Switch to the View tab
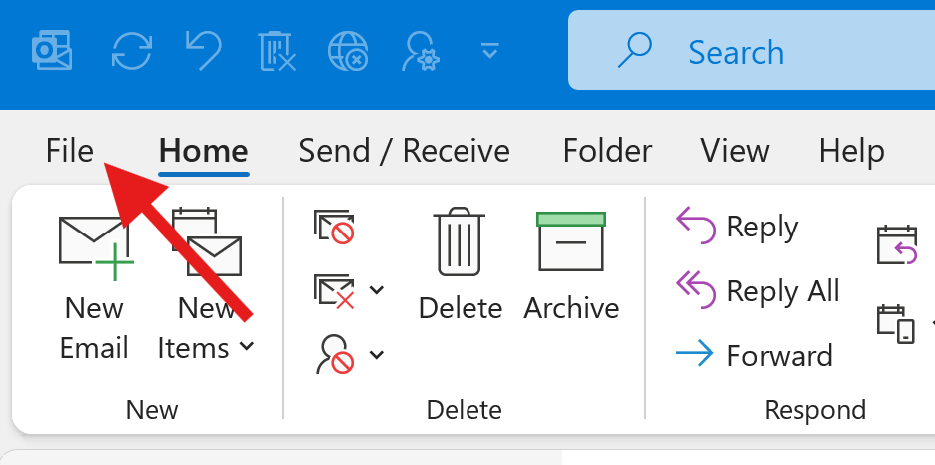Viewport: 935px width, 465px height. click(735, 151)
